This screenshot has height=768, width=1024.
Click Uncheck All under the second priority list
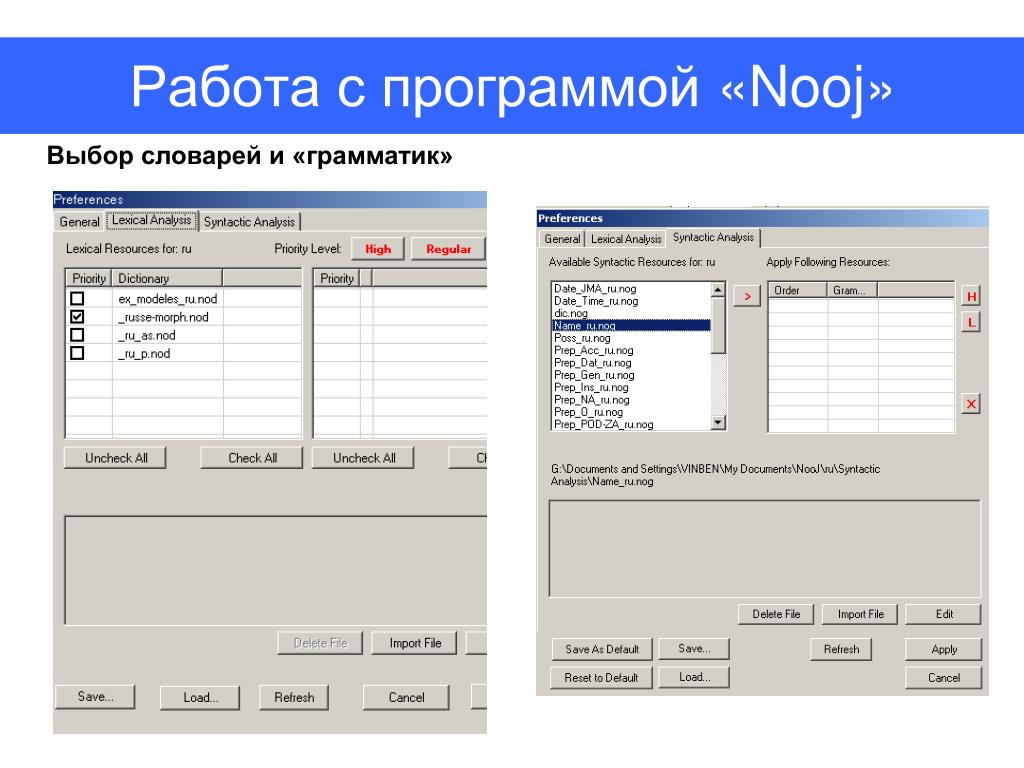point(364,458)
